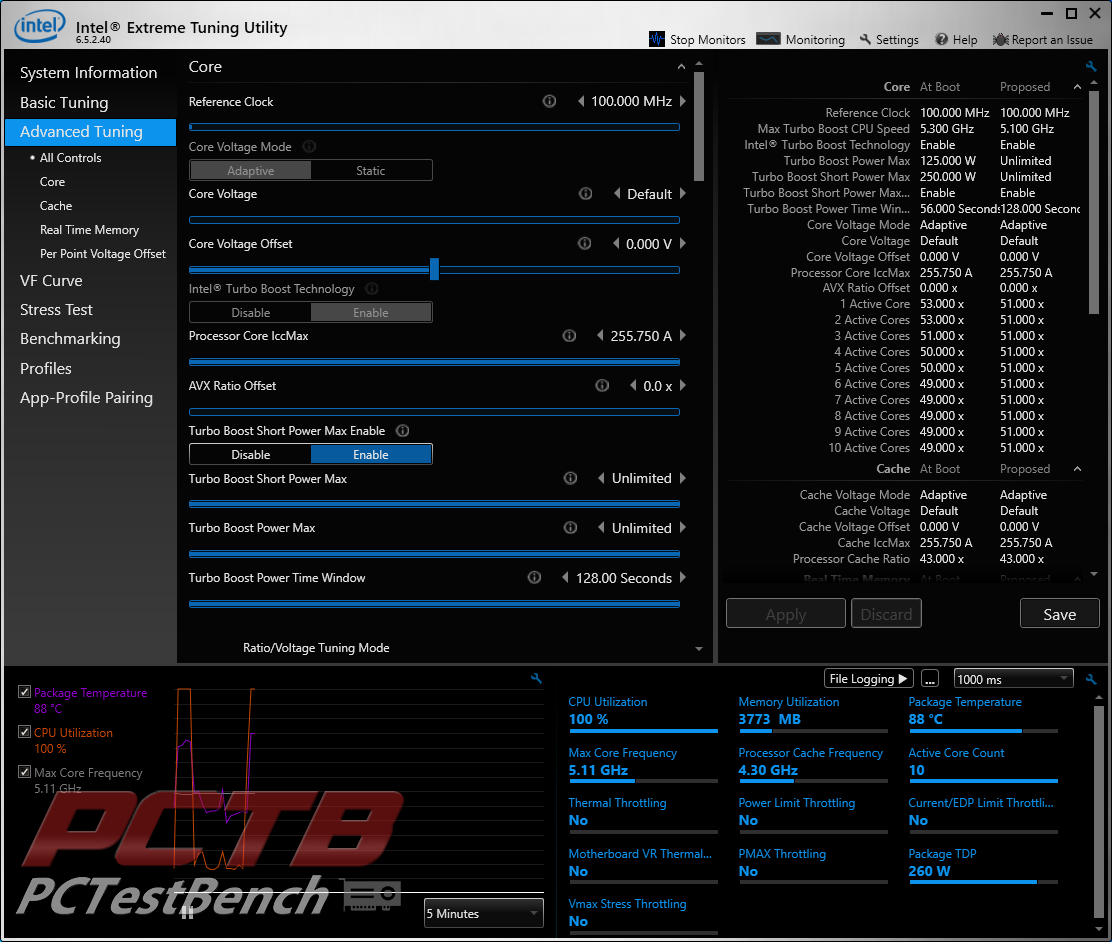Collapse Cache group in proposed panel
1112x942 pixels.
[x=1077, y=469]
